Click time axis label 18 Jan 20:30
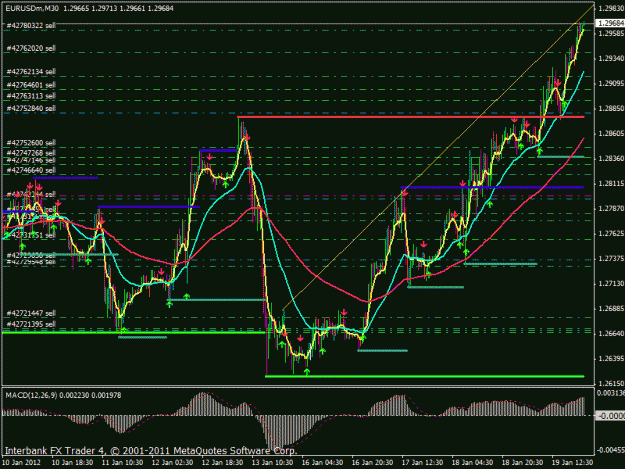 point(522,463)
